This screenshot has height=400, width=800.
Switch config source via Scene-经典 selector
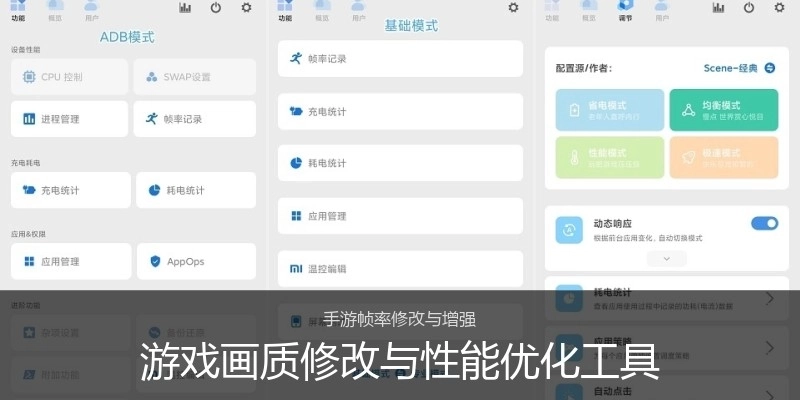[740, 68]
